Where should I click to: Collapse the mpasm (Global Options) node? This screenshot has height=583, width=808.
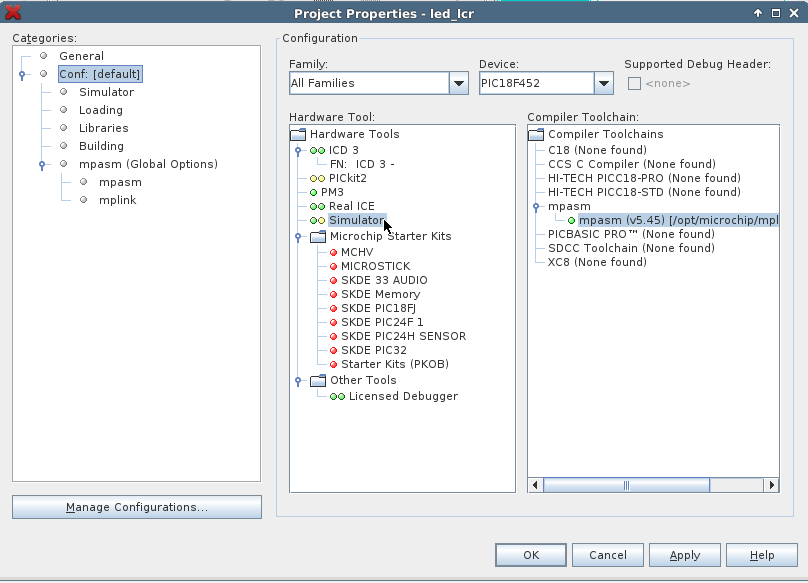pos(42,165)
